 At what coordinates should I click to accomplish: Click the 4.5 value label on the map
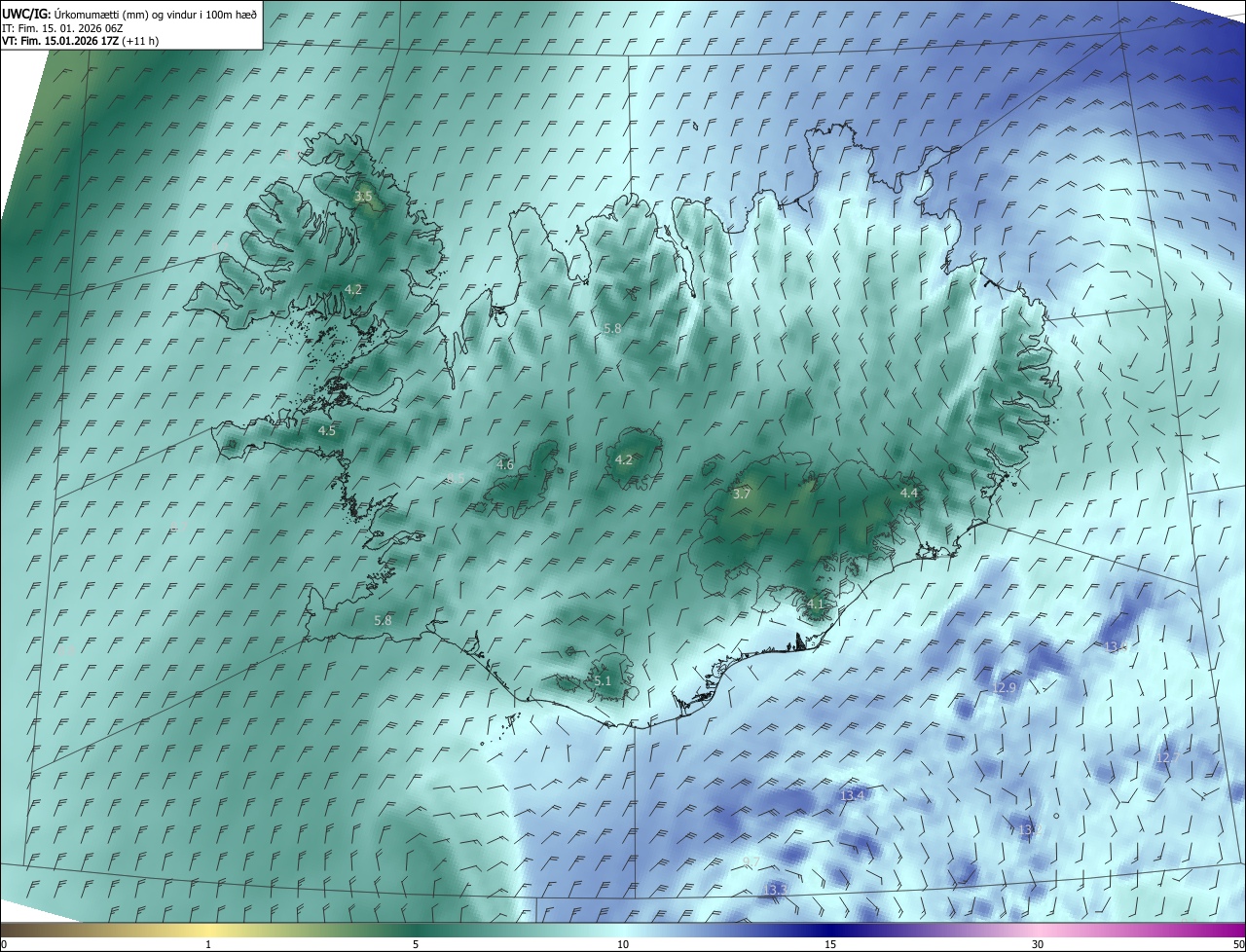point(327,430)
